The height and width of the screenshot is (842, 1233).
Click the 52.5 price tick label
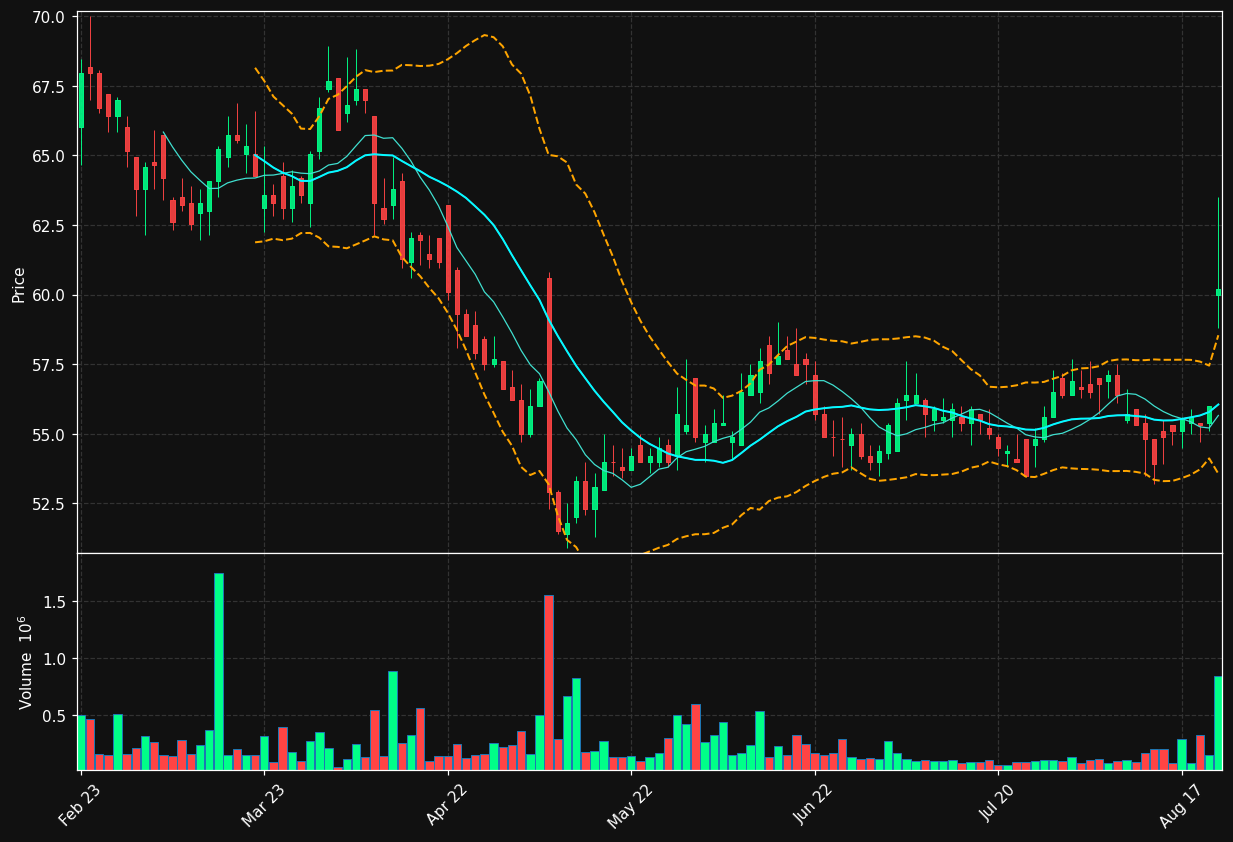click(x=49, y=504)
